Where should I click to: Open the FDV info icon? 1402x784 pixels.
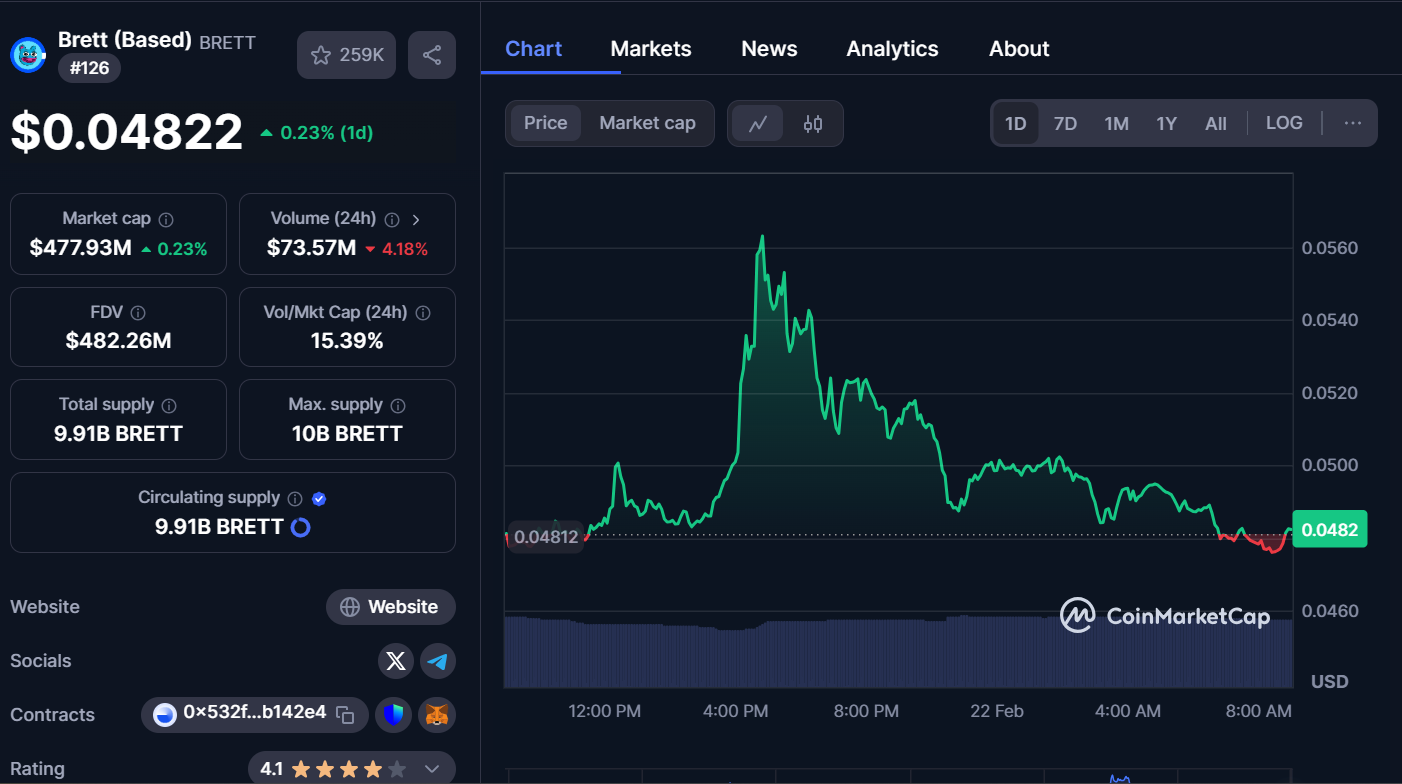pyautogui.click(x=138, y=313)
